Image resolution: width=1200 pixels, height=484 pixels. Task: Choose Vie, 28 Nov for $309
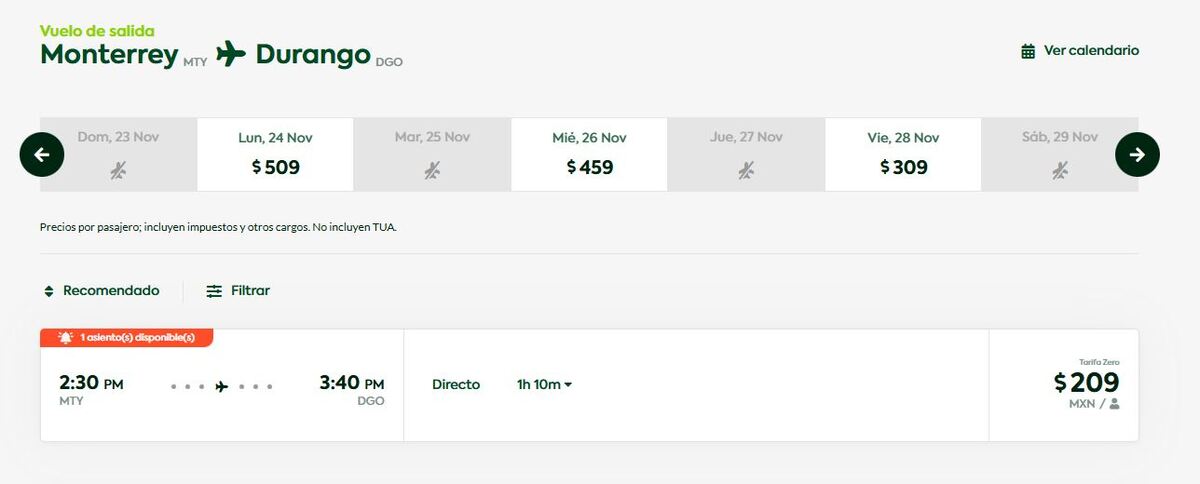[903, 154]
